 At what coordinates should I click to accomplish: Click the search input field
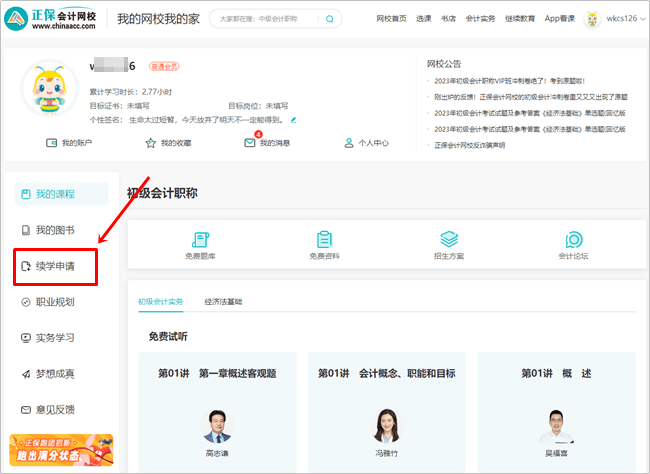265,19
